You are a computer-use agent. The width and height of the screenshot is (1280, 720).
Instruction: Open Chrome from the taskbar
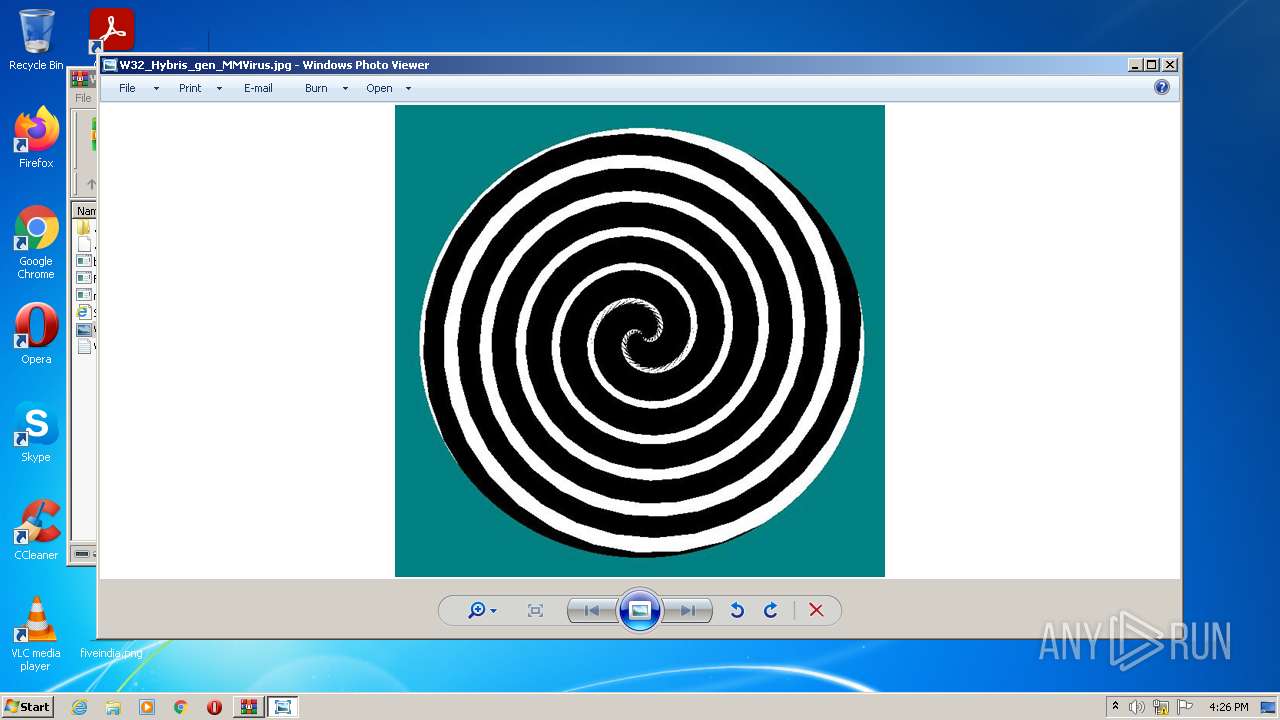pos(181,707)
